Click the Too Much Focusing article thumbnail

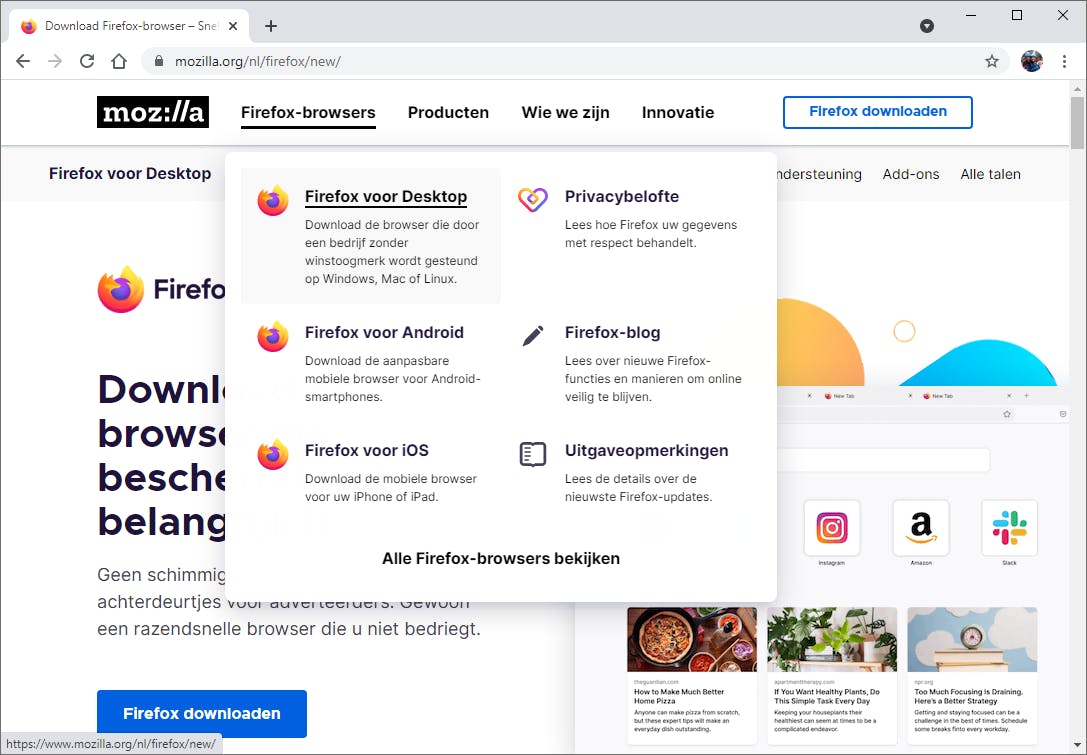point(972,639)
